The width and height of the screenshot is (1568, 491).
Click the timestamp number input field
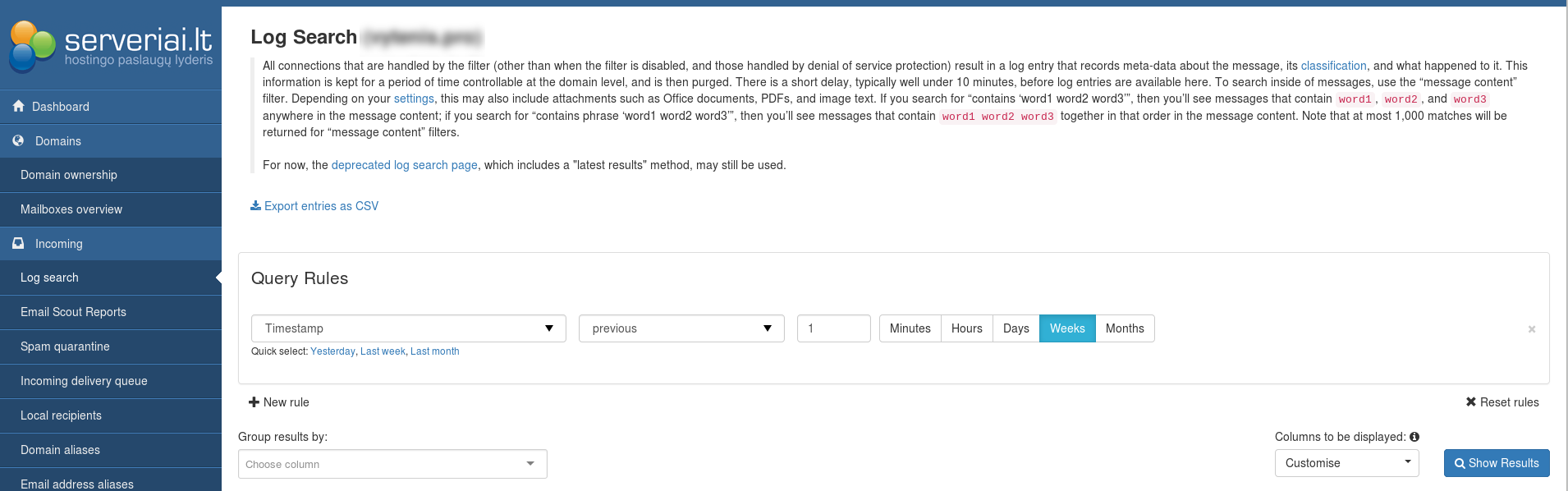[833, 328]
